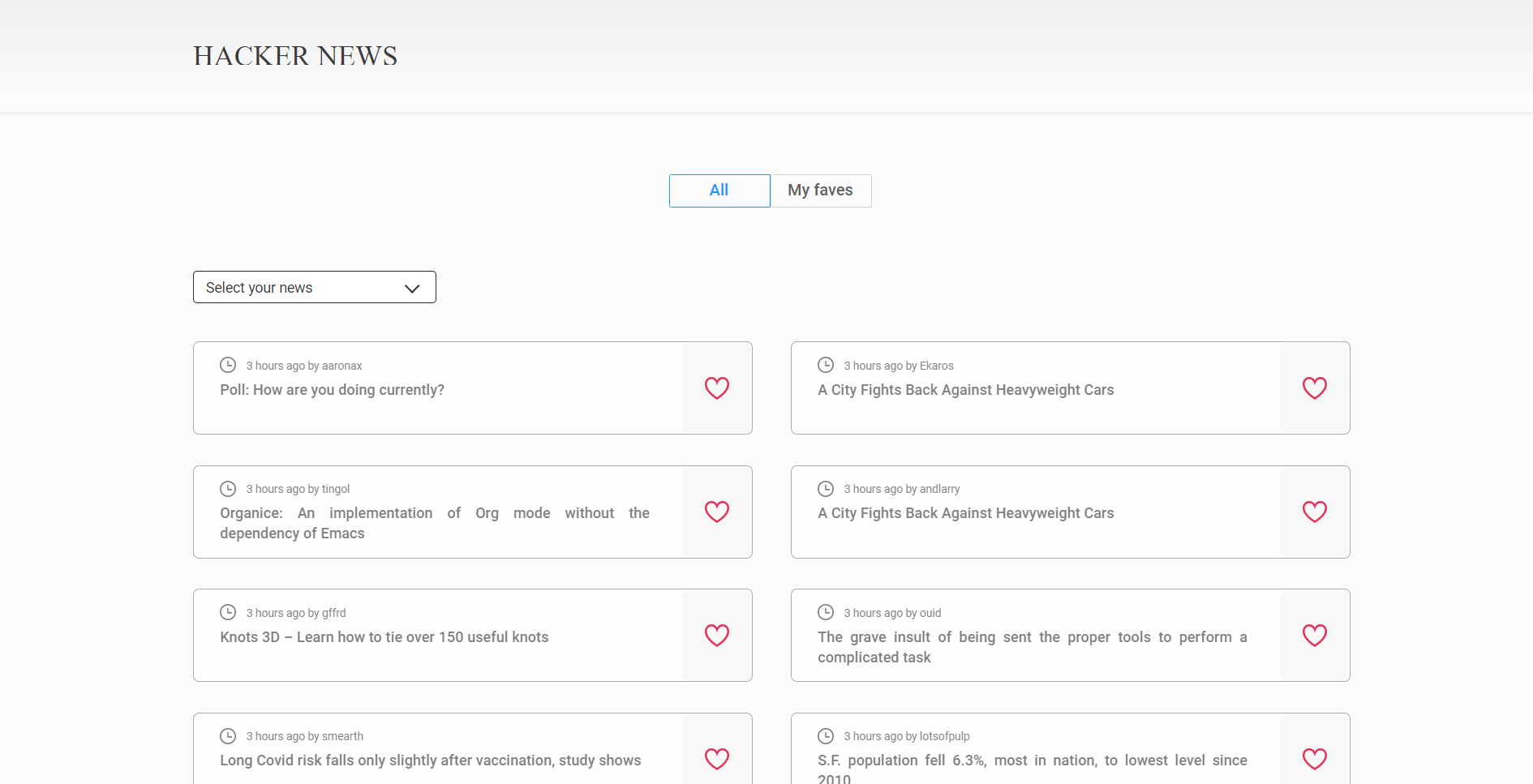Open 'Long Covid risk falls only slightly' title
Viewport: 1533px width, 784px height.
click(x=431, y=760)
